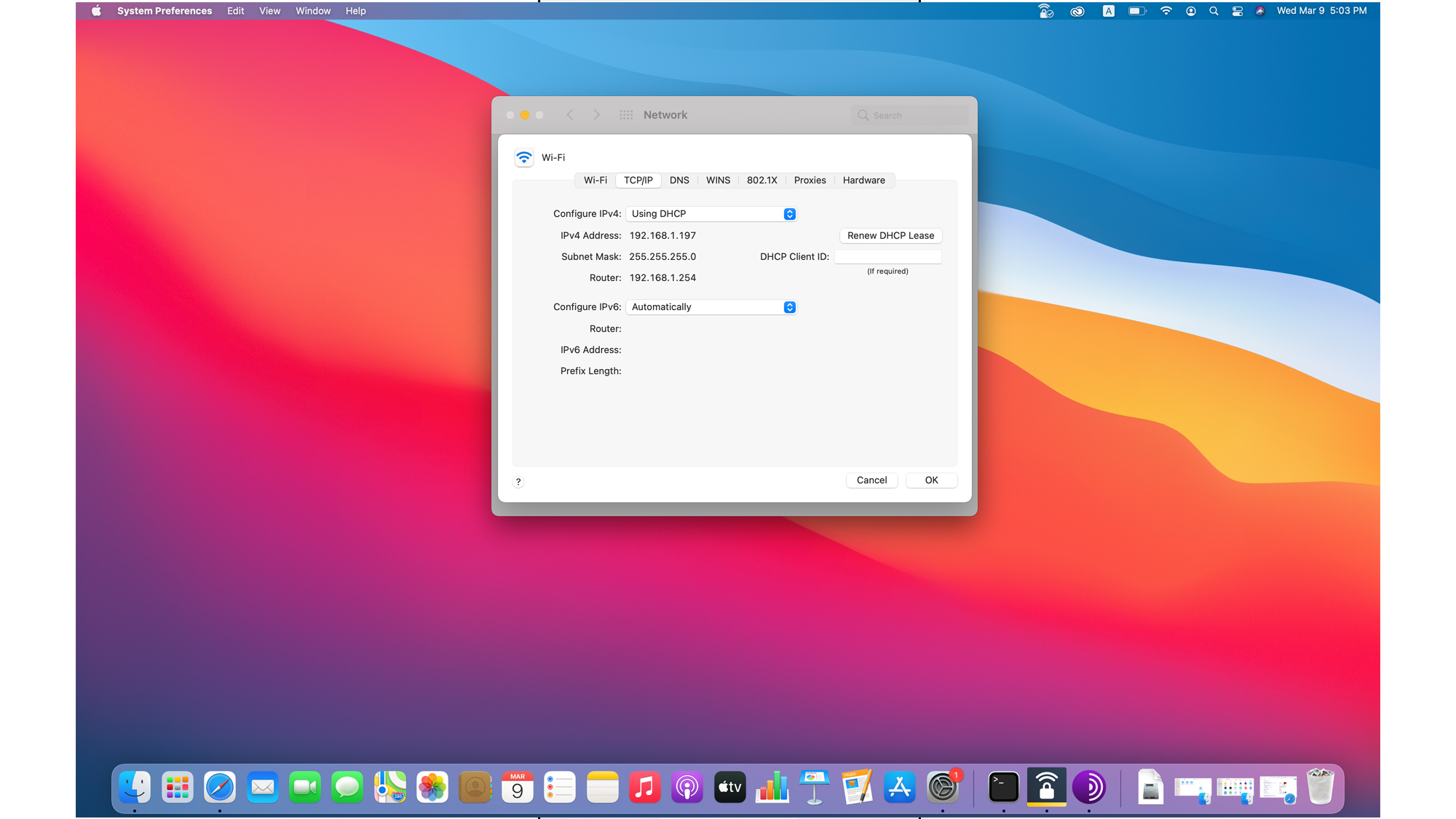Click Renew DHCP Lease button
The image size is (1456, 819).
[x=888, y=235]
